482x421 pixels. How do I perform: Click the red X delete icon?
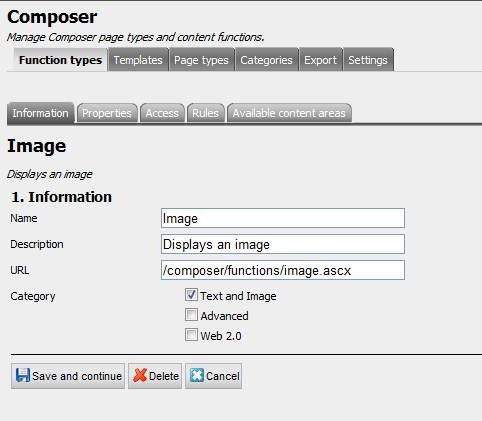click(140, 375)
